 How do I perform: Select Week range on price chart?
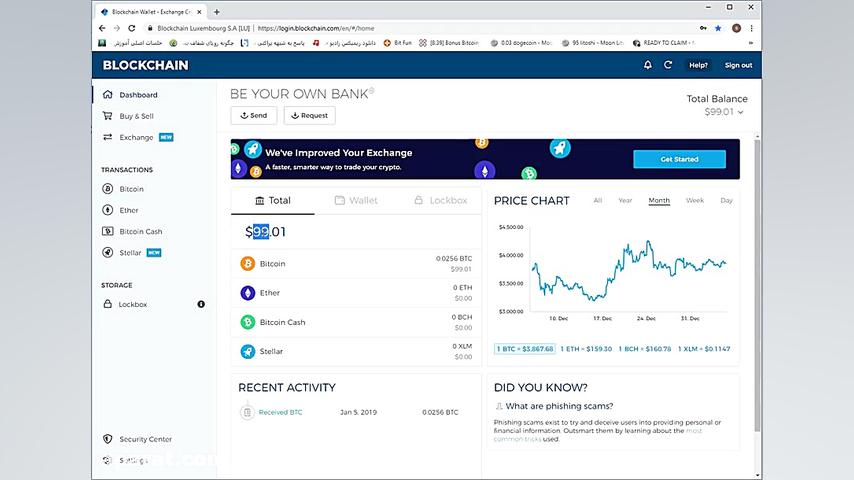click(695, 200)
